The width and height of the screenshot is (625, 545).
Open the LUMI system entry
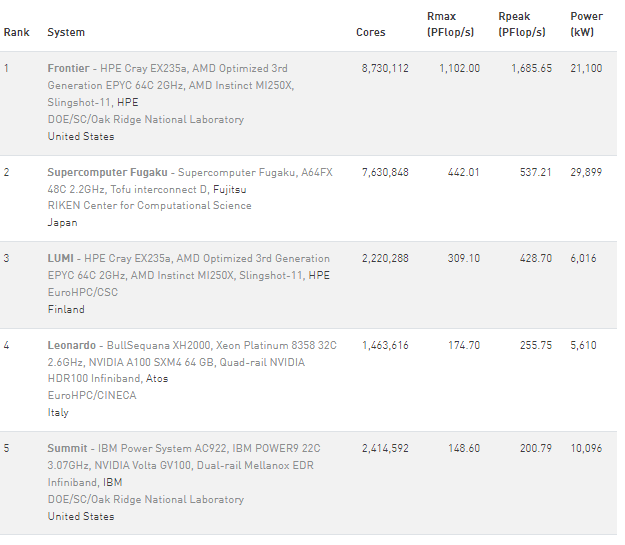pos(60,258)
